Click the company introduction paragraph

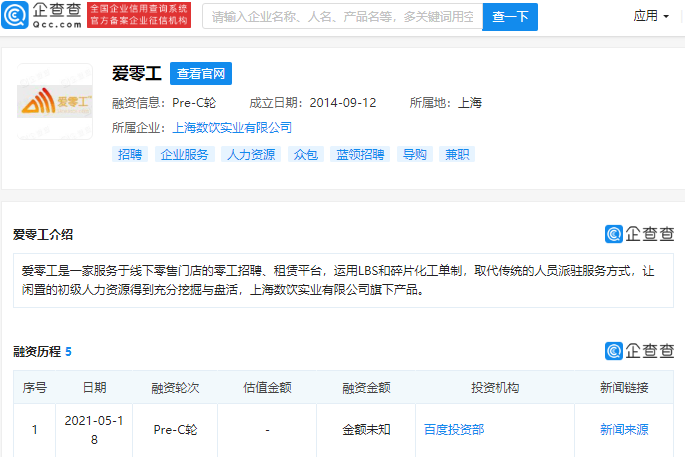pyautogui.click(x=343, y=280)
